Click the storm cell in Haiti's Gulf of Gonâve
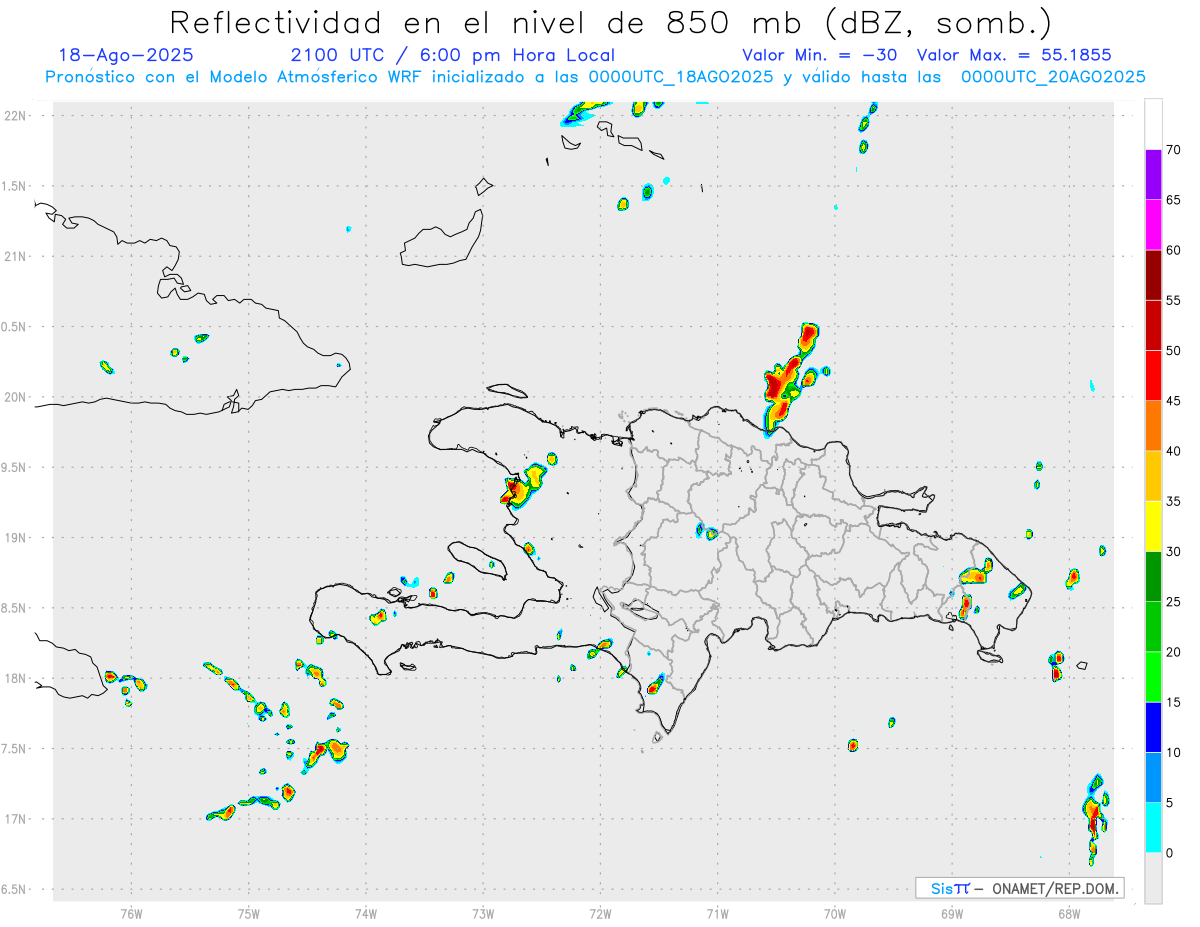This screenshot has width=1200, height=927. (x=520, y=489)
